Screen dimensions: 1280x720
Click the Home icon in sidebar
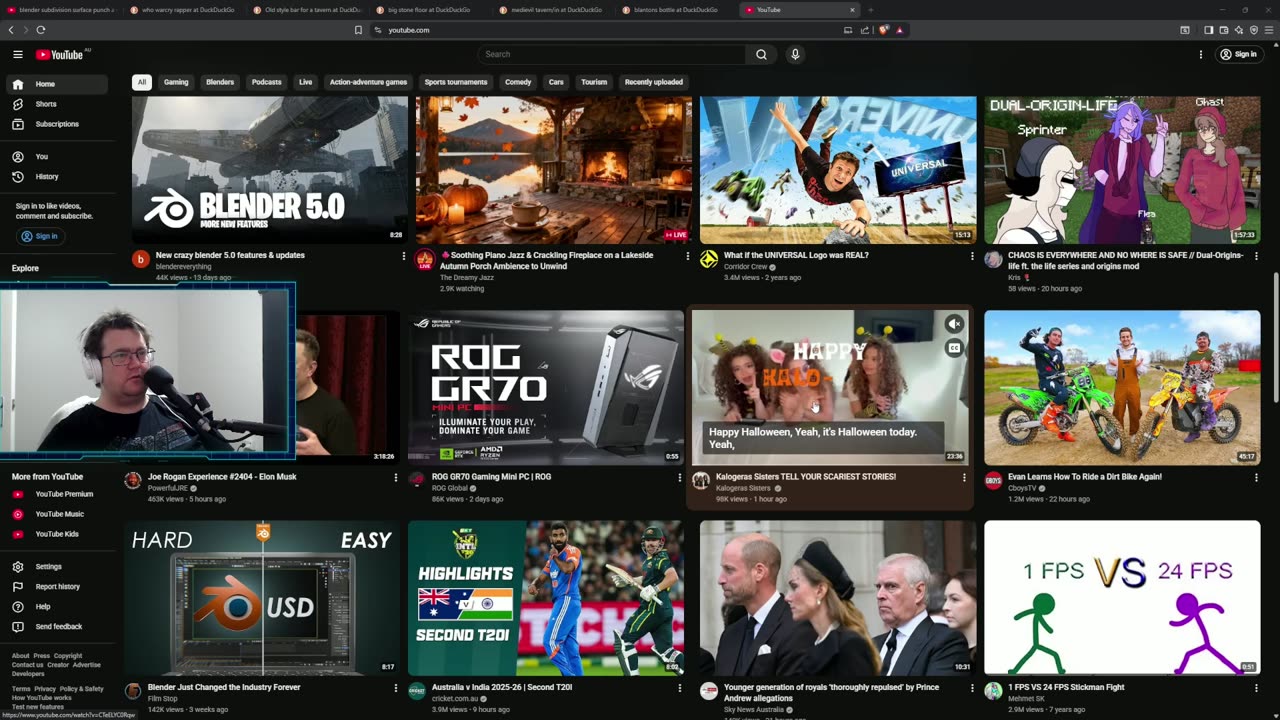(17, 84)
